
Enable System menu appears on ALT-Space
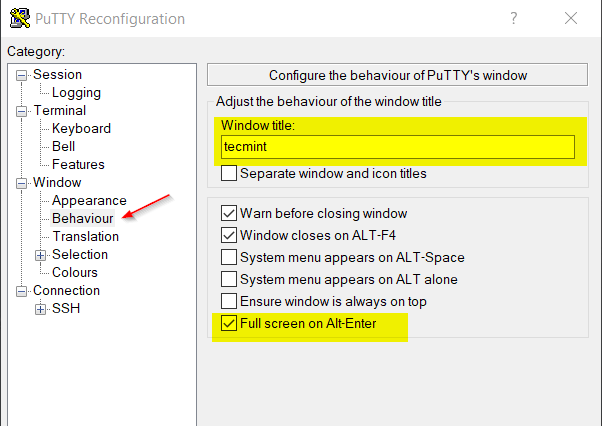coord(230,258)
